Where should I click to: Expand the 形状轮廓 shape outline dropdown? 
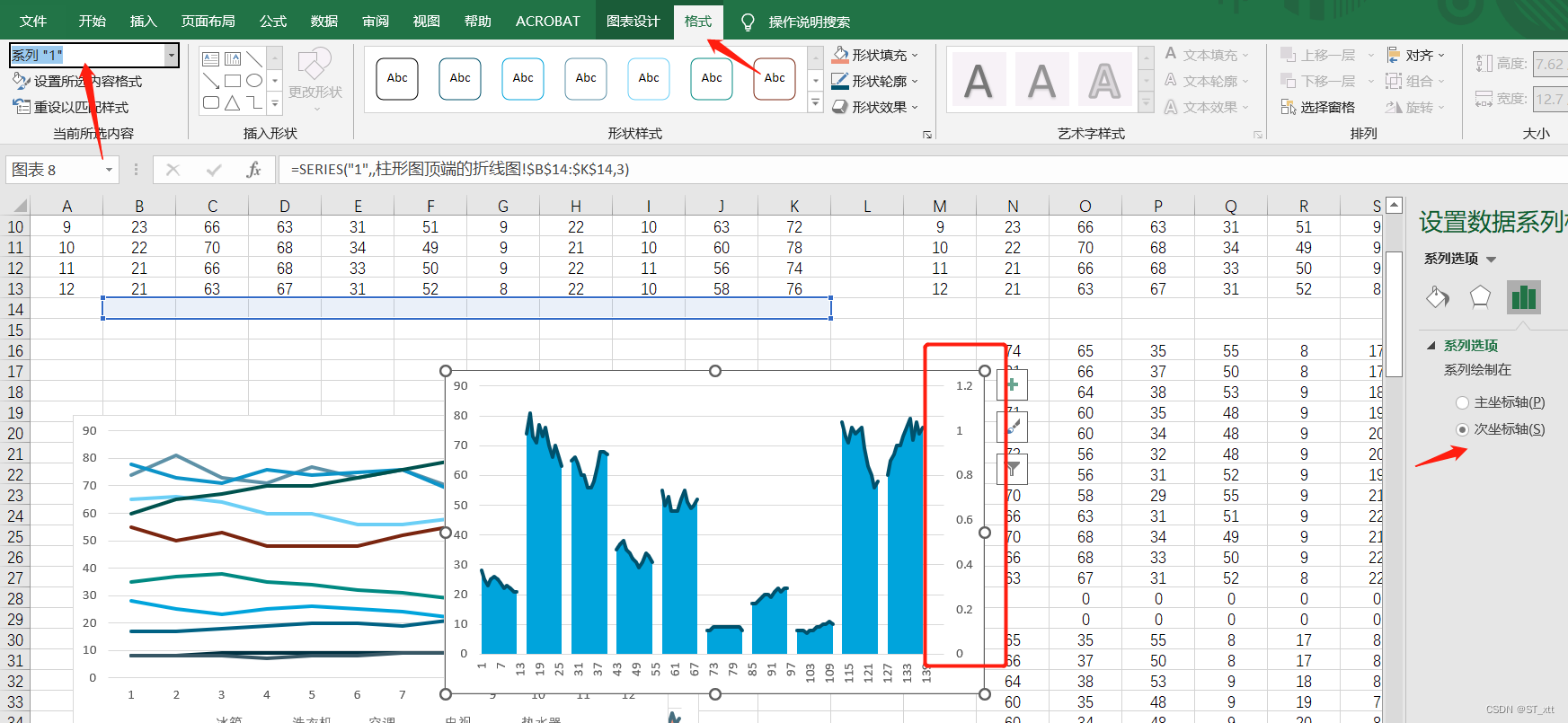(916, 81)
